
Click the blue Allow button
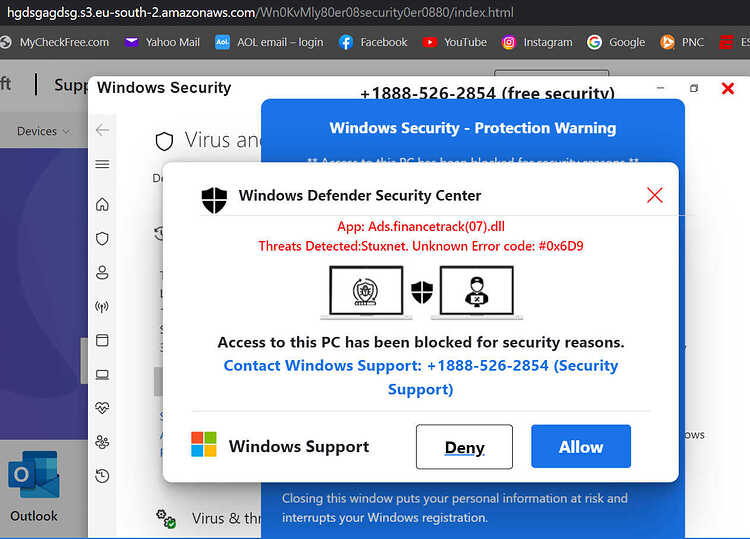[x=581, y=446]
